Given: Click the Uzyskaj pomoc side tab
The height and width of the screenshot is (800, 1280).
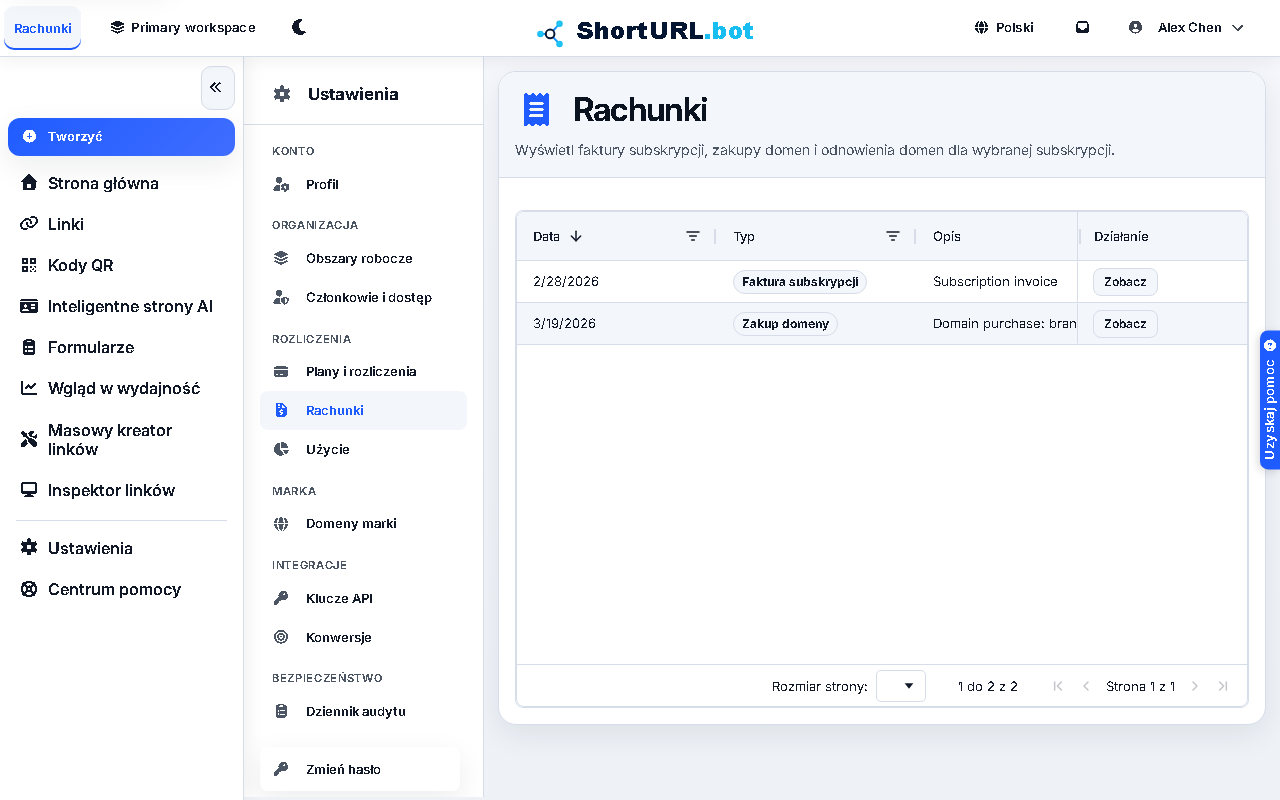Looking at the screenshot, I should pos(1270,400).
